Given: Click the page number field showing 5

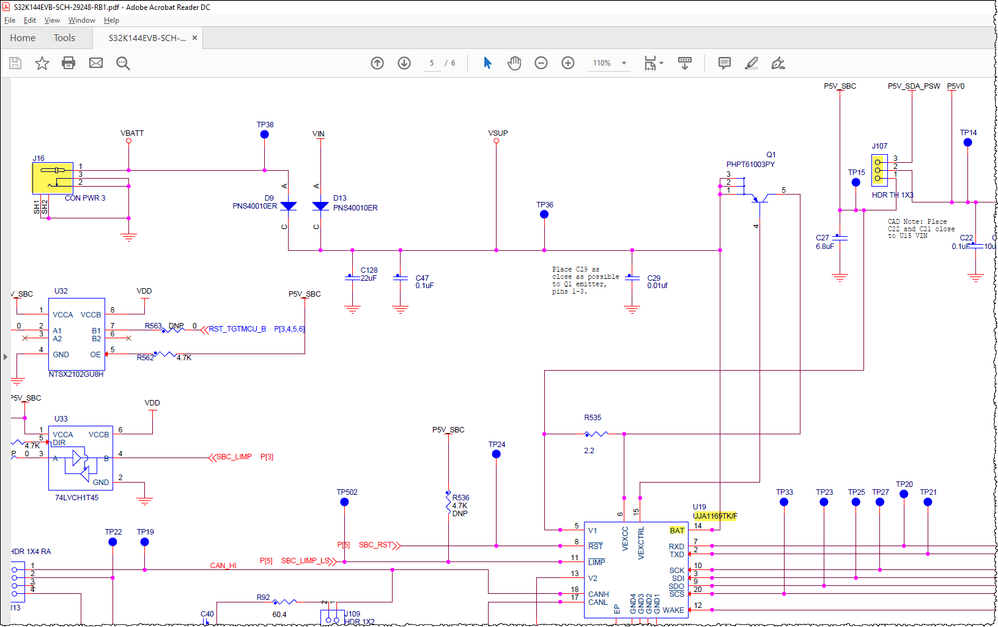Looking at the screenshot, I should [431, 63].
